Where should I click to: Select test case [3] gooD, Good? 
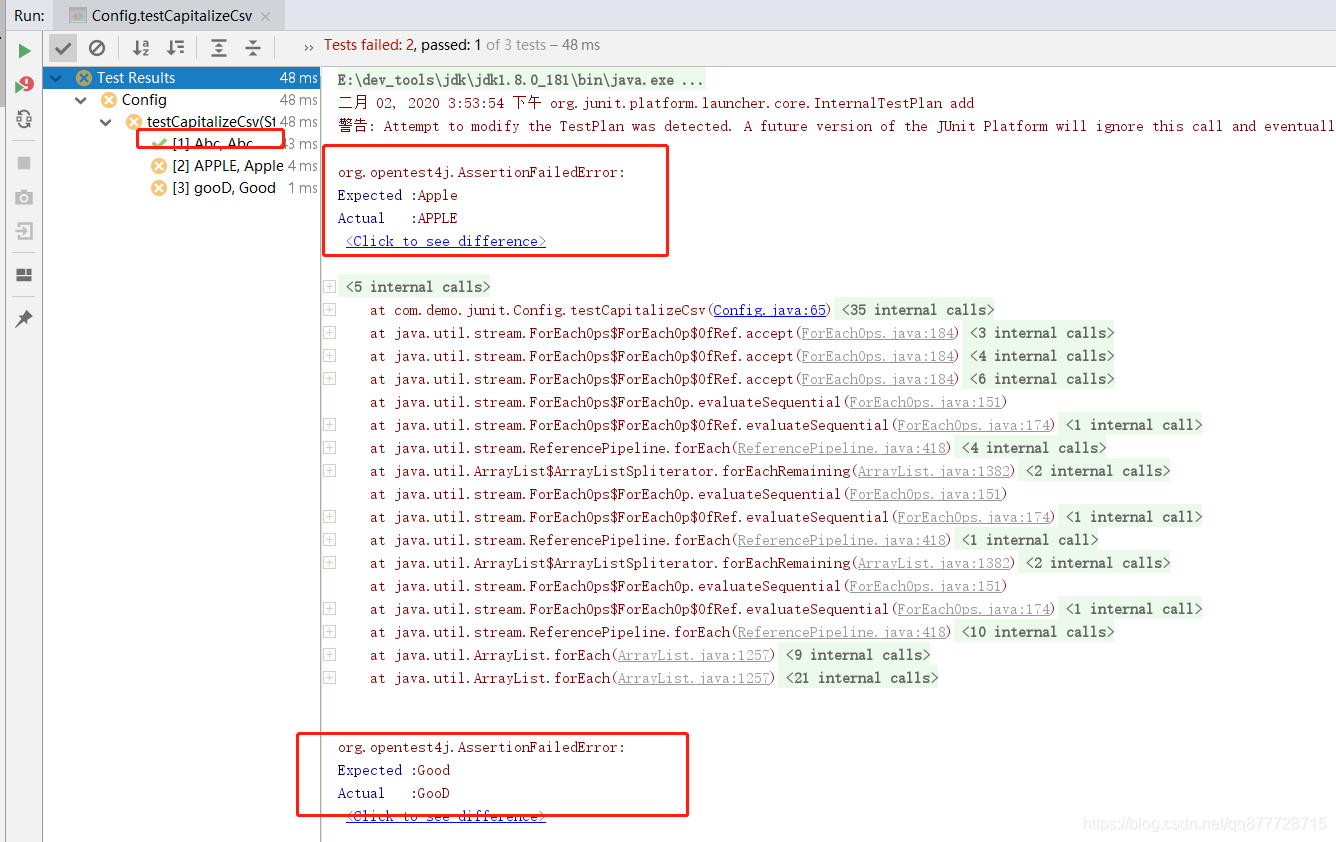point(182,188)
